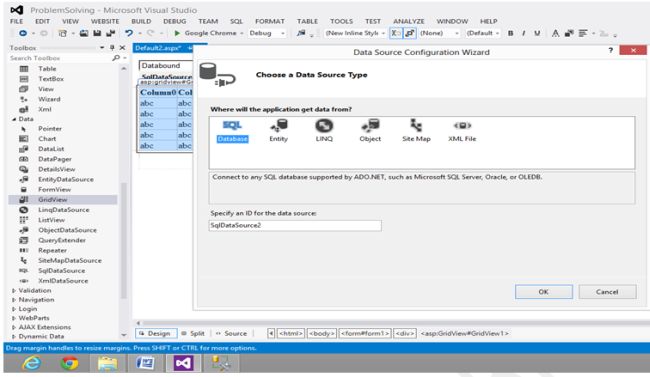Open File Explorer from the taskbar

coord(107,363)
